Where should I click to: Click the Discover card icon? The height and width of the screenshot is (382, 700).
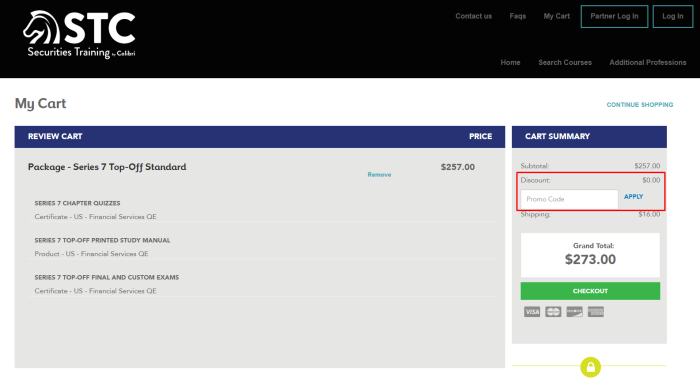tap(575, 311)
